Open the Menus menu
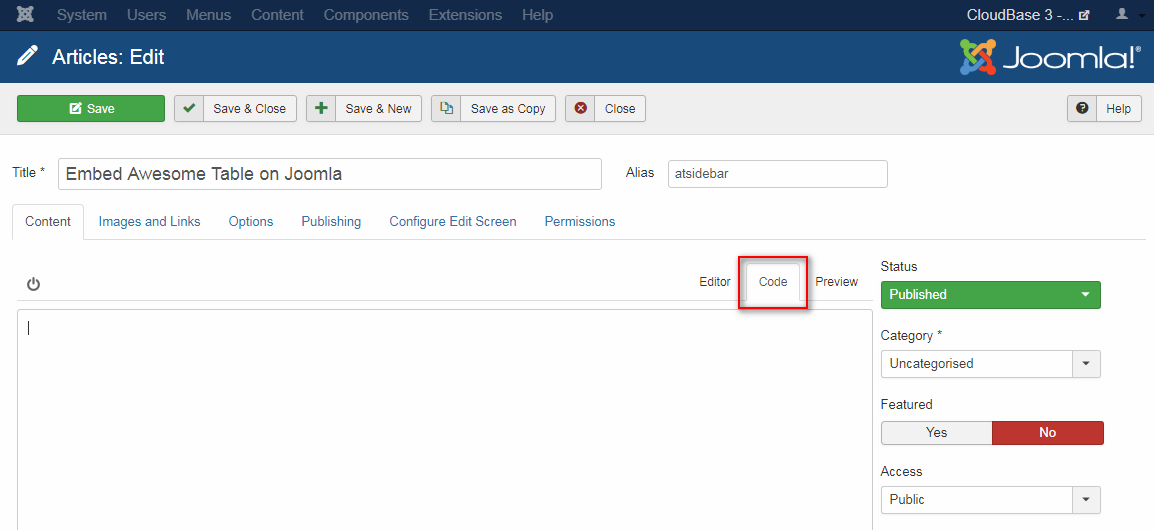Viewport: 1154px width, 530px height. click(x=208, y=15)
